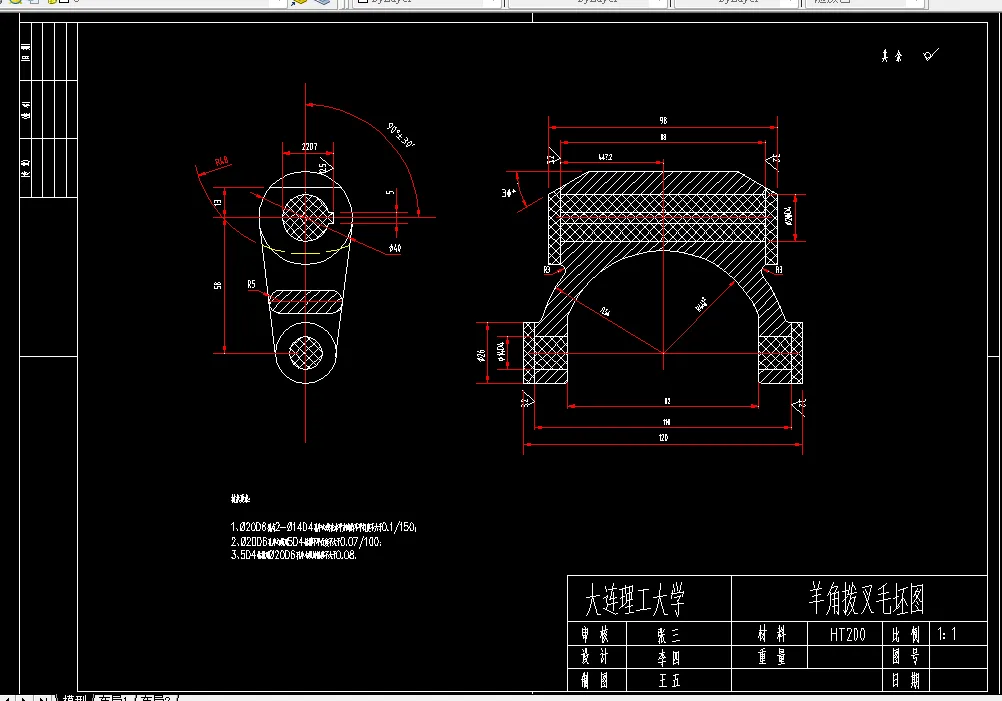
Task: Select the designer name 李四
Action: 669,658
